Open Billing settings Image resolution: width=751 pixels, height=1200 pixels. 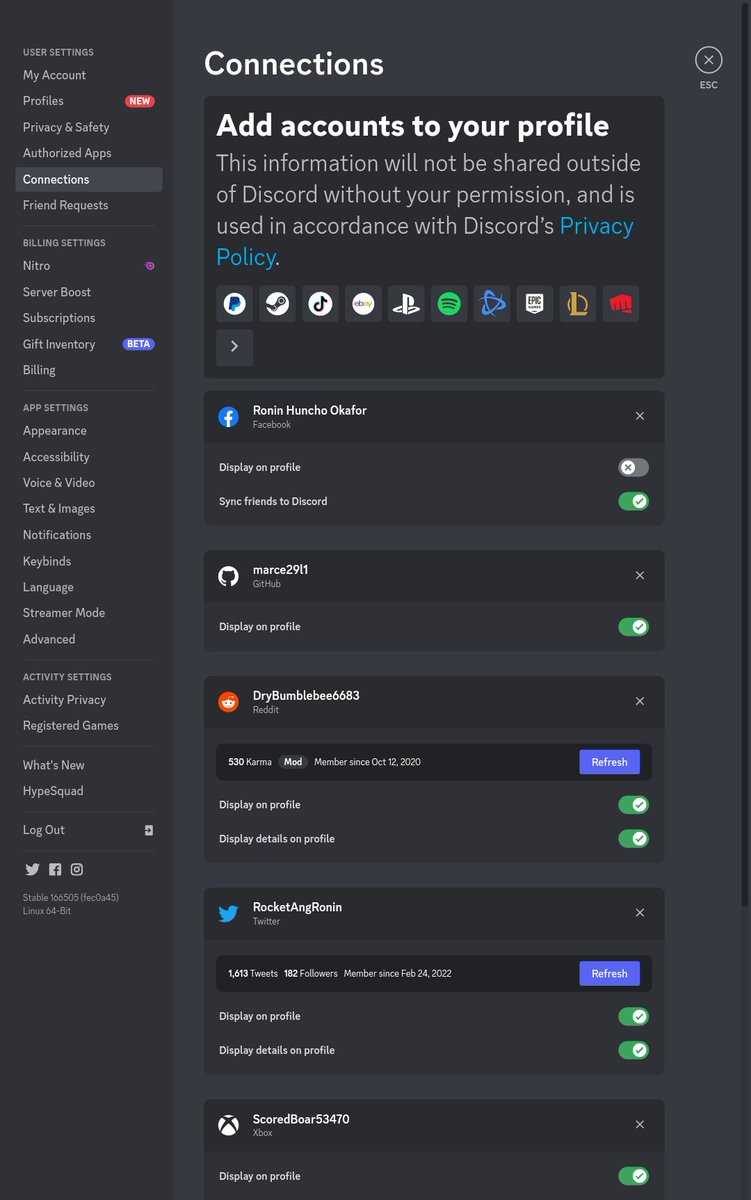[x=89, y=370]
